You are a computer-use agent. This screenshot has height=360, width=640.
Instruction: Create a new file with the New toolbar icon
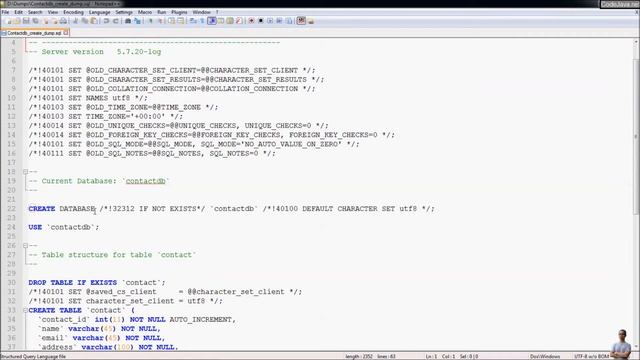click(8, 21)
